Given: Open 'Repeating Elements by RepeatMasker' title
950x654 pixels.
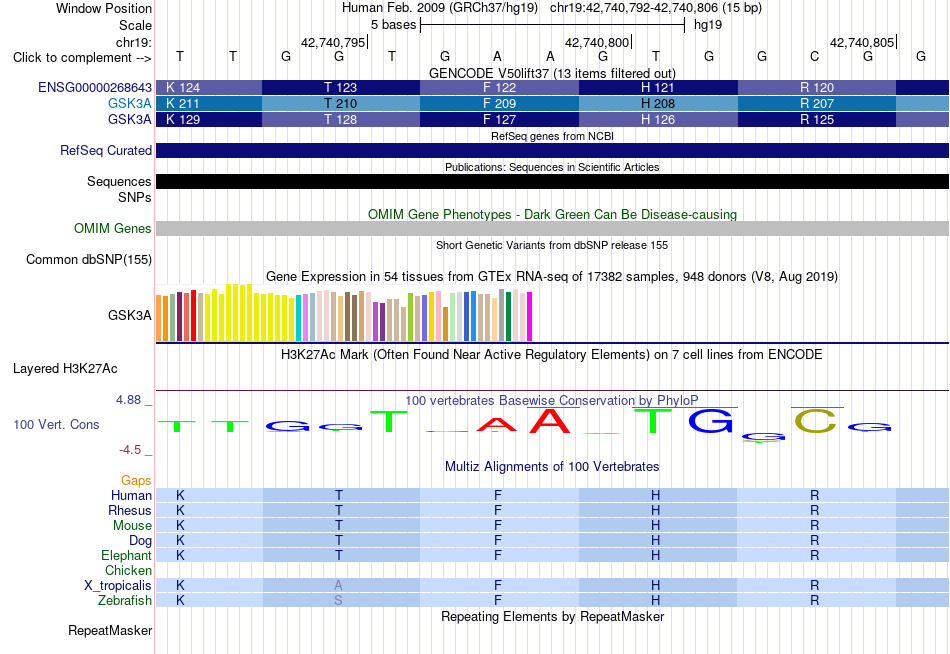Looking at the screenshot, I should [552, 617].
